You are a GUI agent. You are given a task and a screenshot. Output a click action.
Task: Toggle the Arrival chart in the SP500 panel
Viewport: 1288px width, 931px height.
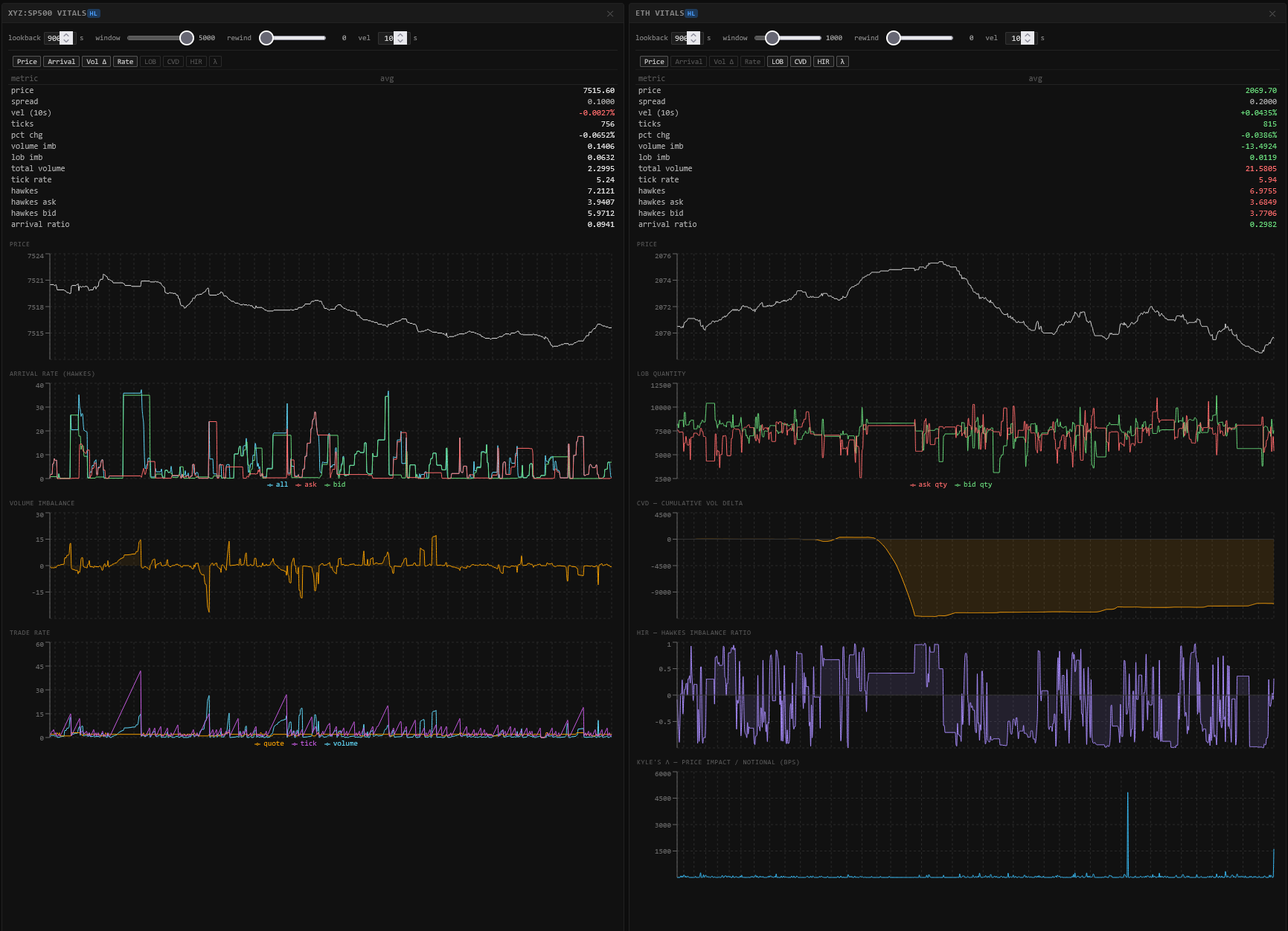(62, 62)
